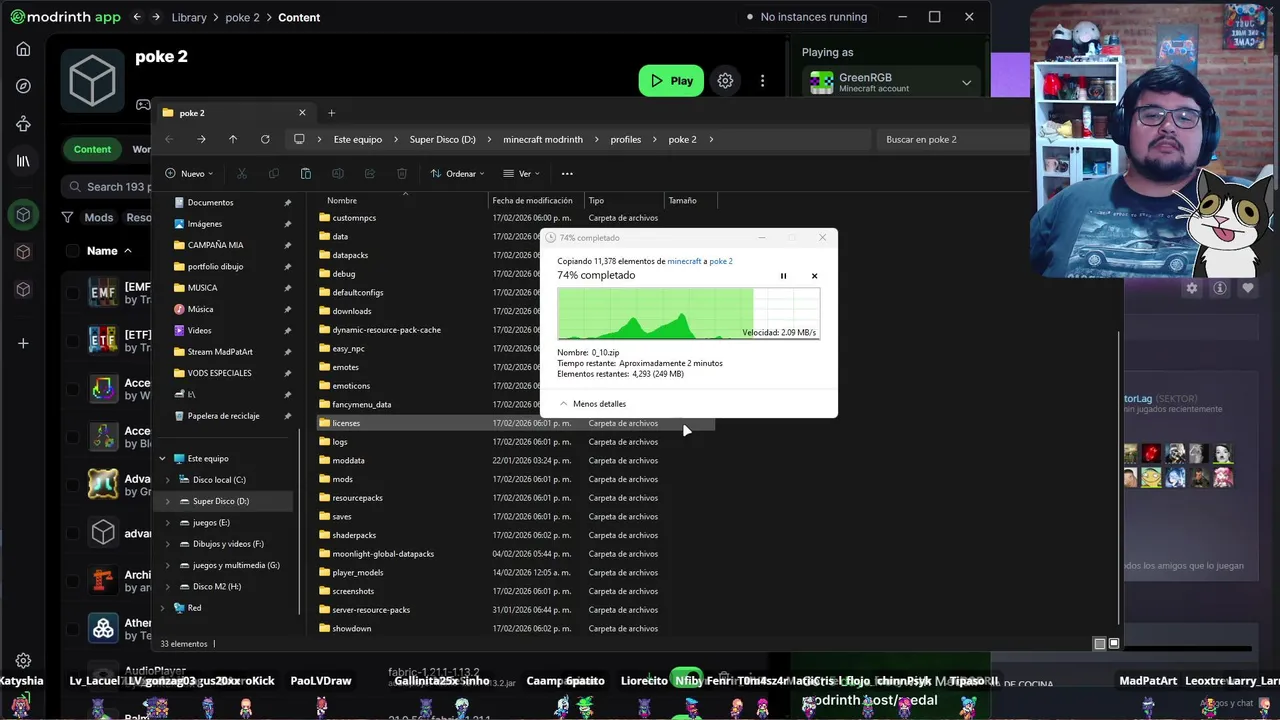Go forward in File Explorer
1280x720 pixels.
click(x=201, y=139)
